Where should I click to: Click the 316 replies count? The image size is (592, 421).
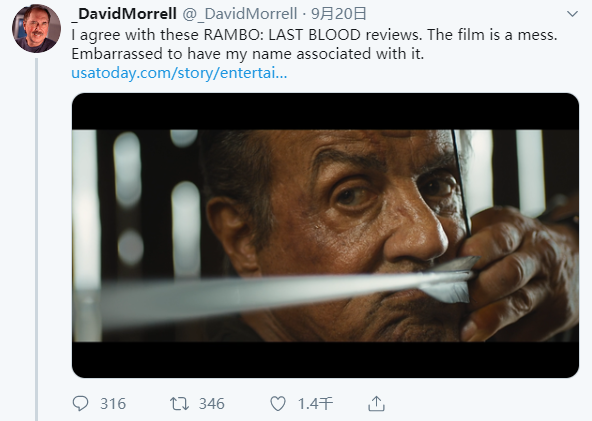pos(113,404)
